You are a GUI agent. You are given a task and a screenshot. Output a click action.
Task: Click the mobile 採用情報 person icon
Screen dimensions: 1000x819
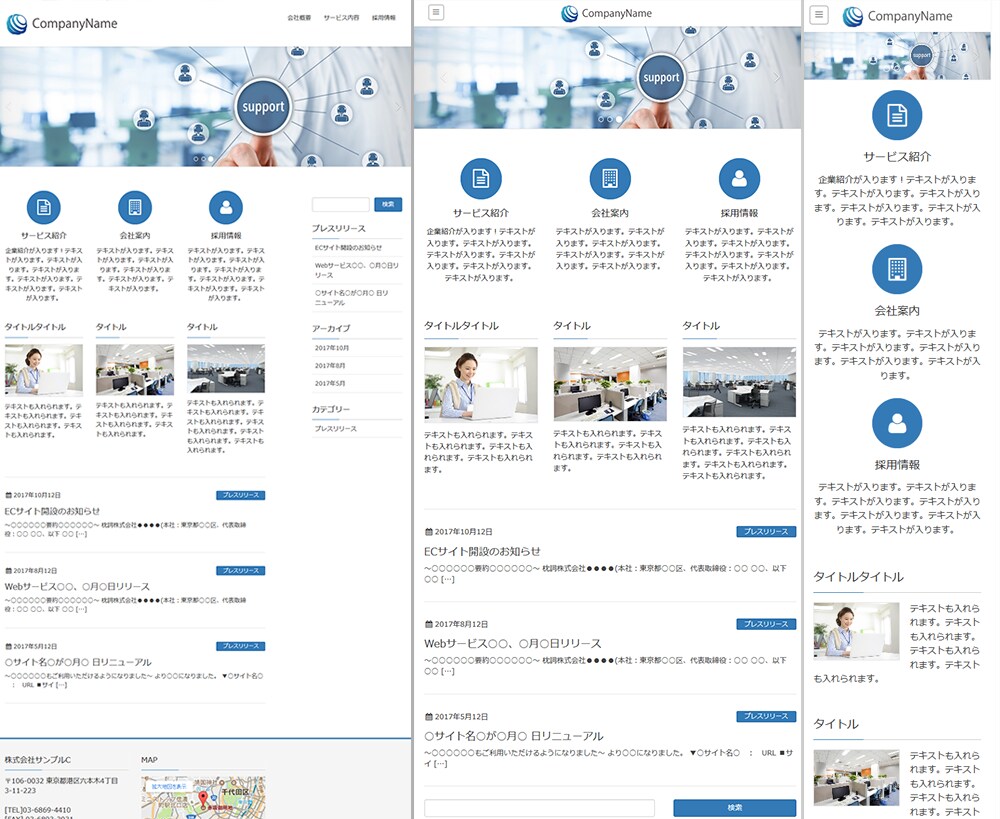click(897, 423)
